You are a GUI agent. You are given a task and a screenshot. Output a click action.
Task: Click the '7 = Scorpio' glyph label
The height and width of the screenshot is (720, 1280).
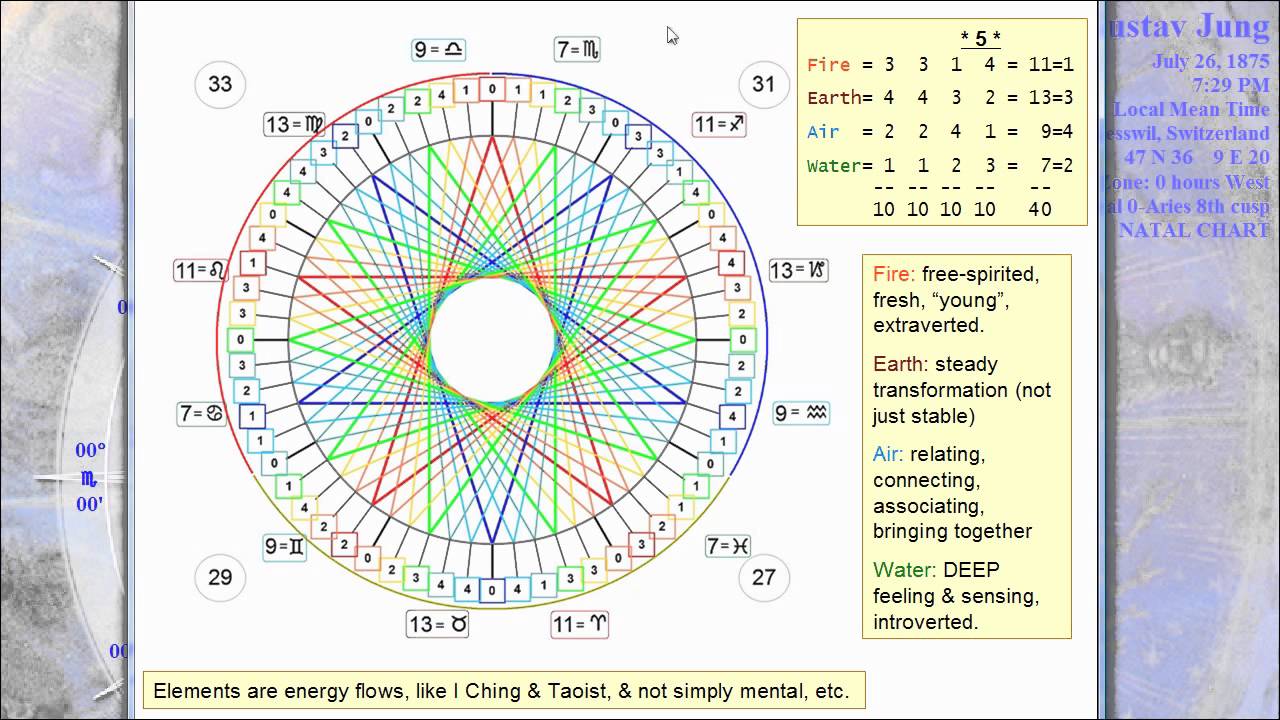579,49
